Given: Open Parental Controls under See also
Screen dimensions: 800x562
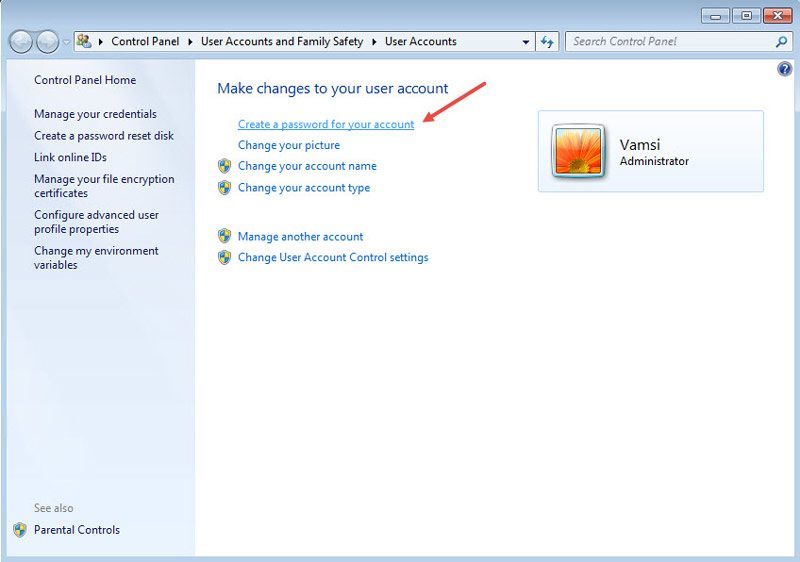Looking at the screenshot, I should [x=77, y=530].
